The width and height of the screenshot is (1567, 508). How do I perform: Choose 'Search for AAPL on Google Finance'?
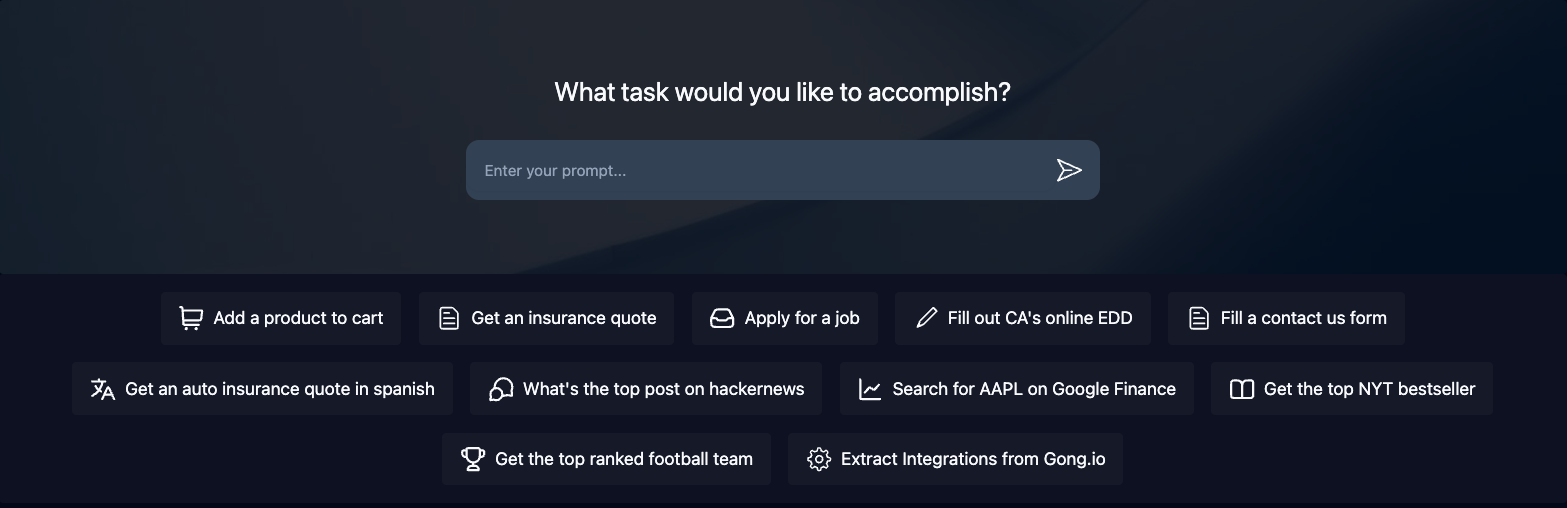click(x=1034, y=389)
